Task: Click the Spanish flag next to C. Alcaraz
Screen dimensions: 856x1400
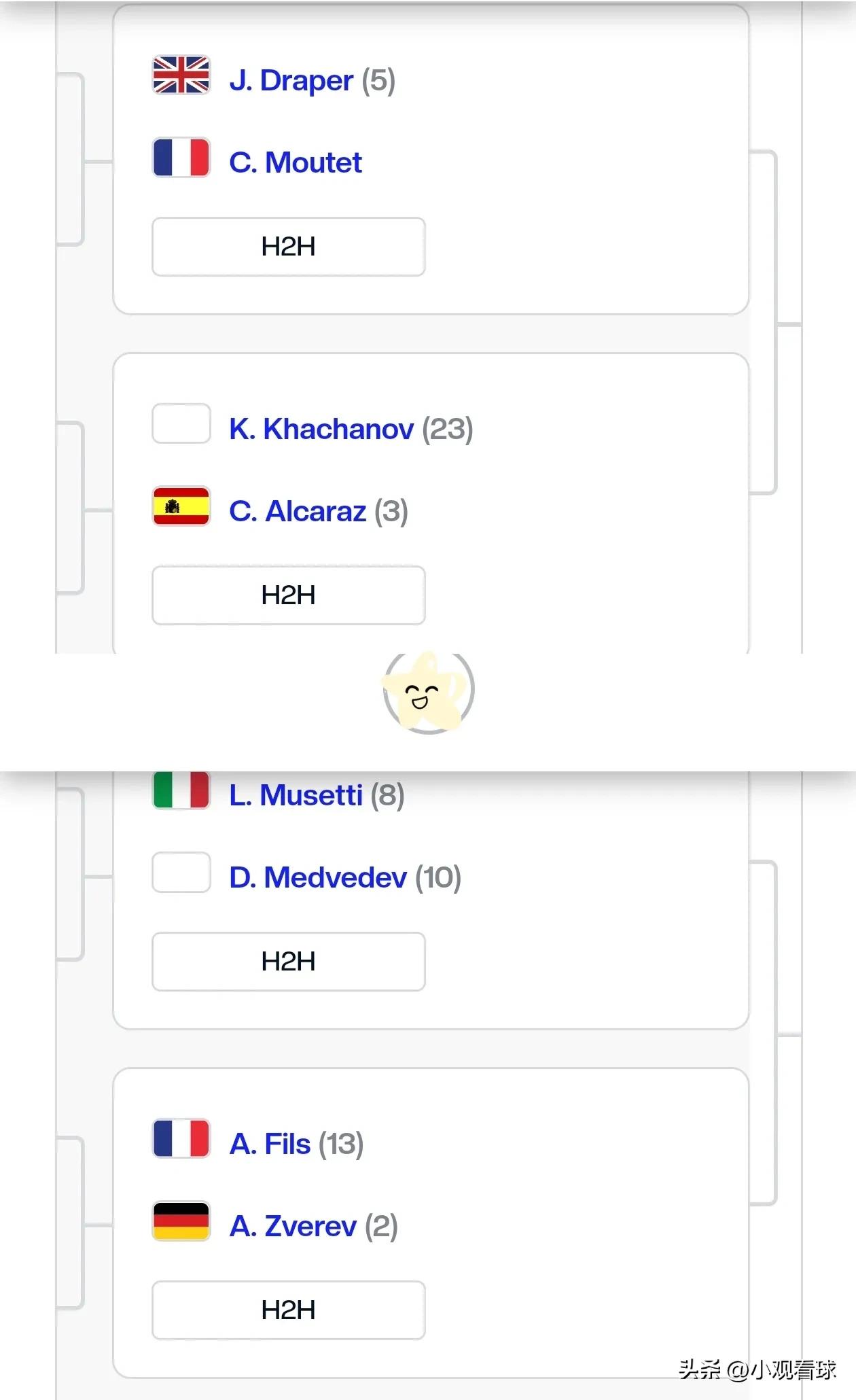Action: (181, 506)
